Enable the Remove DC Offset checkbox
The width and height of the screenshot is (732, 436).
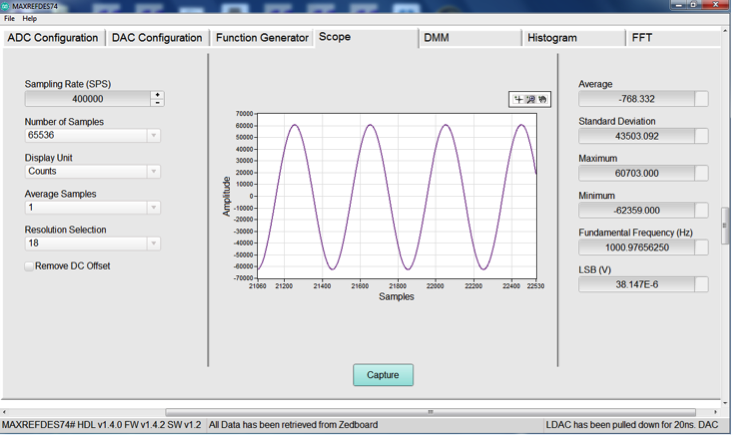29,266
